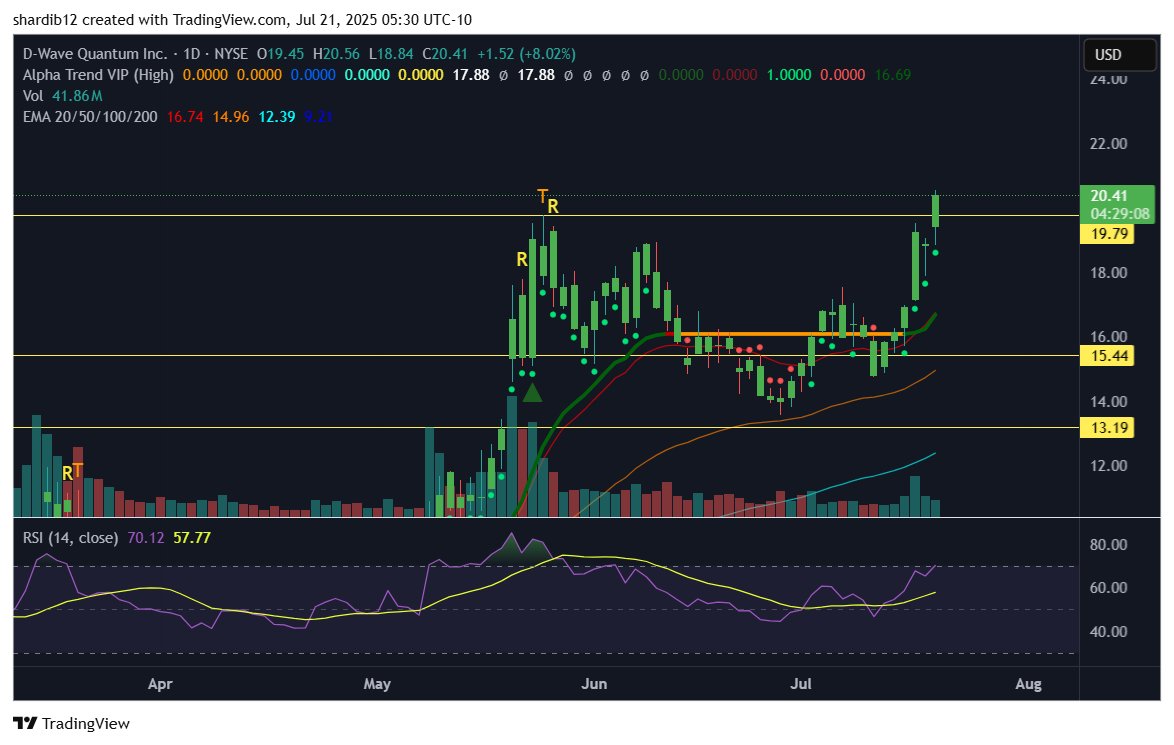The width and height of the screenshot is (1174, 745).
Task: Click the red 16.74 EMA 20 value
Action: [185, 117]
